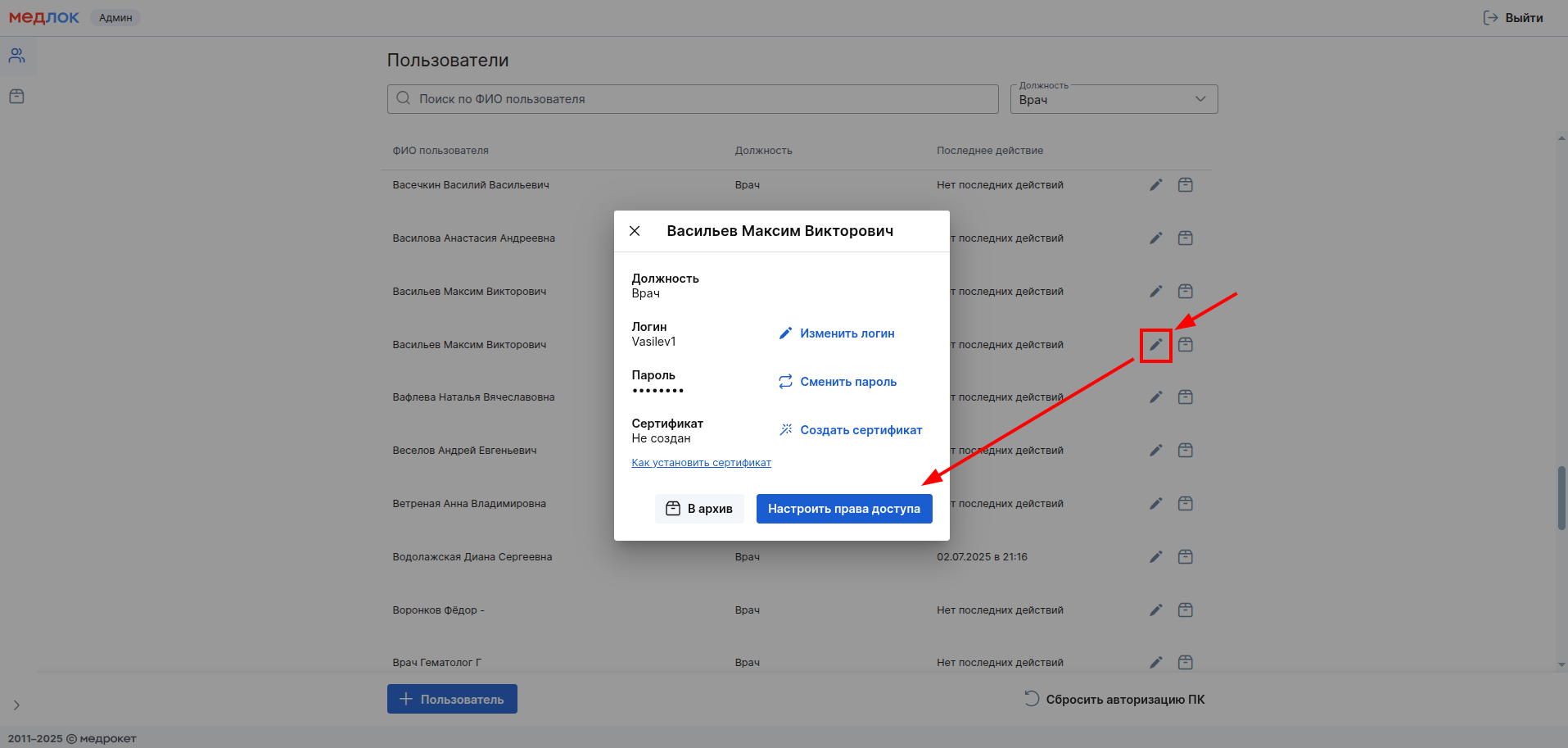Edit user Водолажская Диана Сергеевна

(1155, 557)
